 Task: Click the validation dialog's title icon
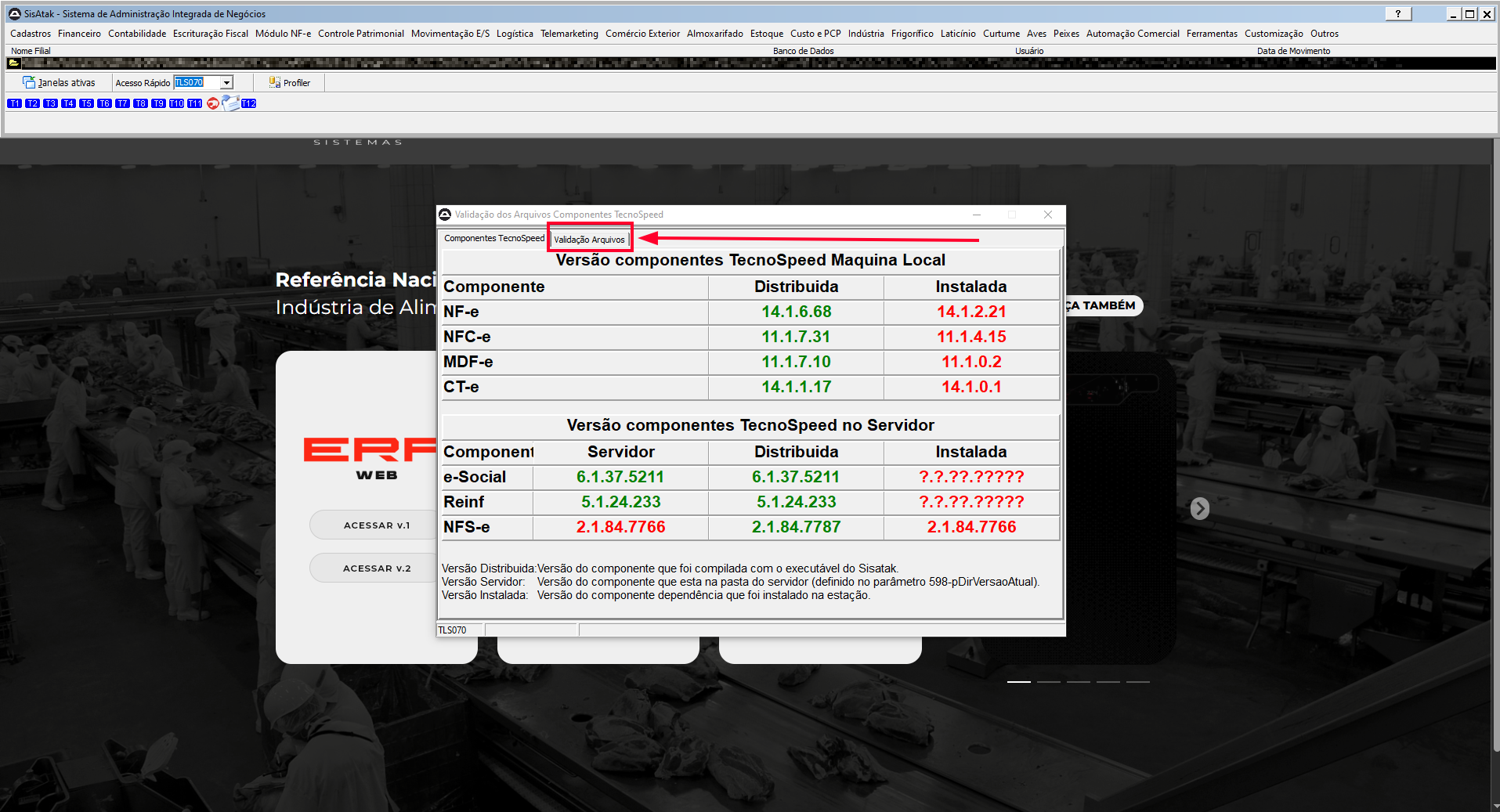[445, 215]
